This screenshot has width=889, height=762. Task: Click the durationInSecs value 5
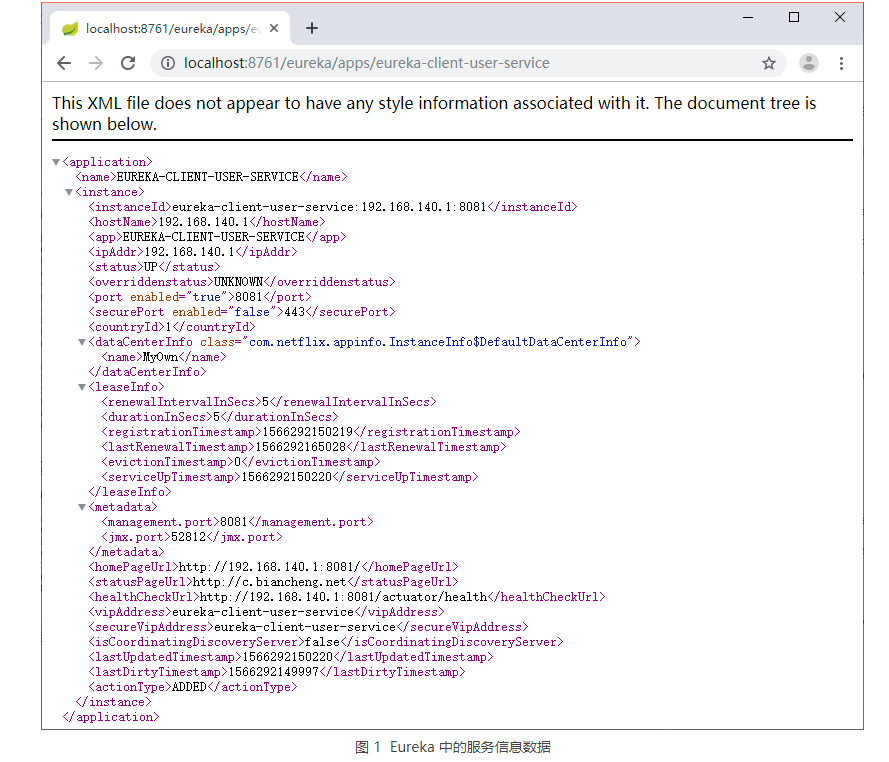(217, 417)
